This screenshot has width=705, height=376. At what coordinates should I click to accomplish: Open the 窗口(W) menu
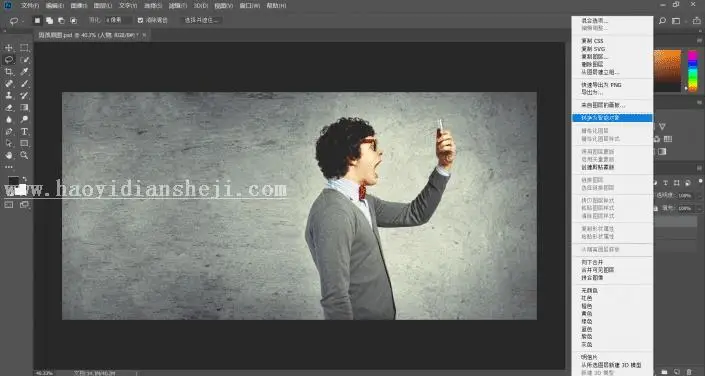pos(250,6)
